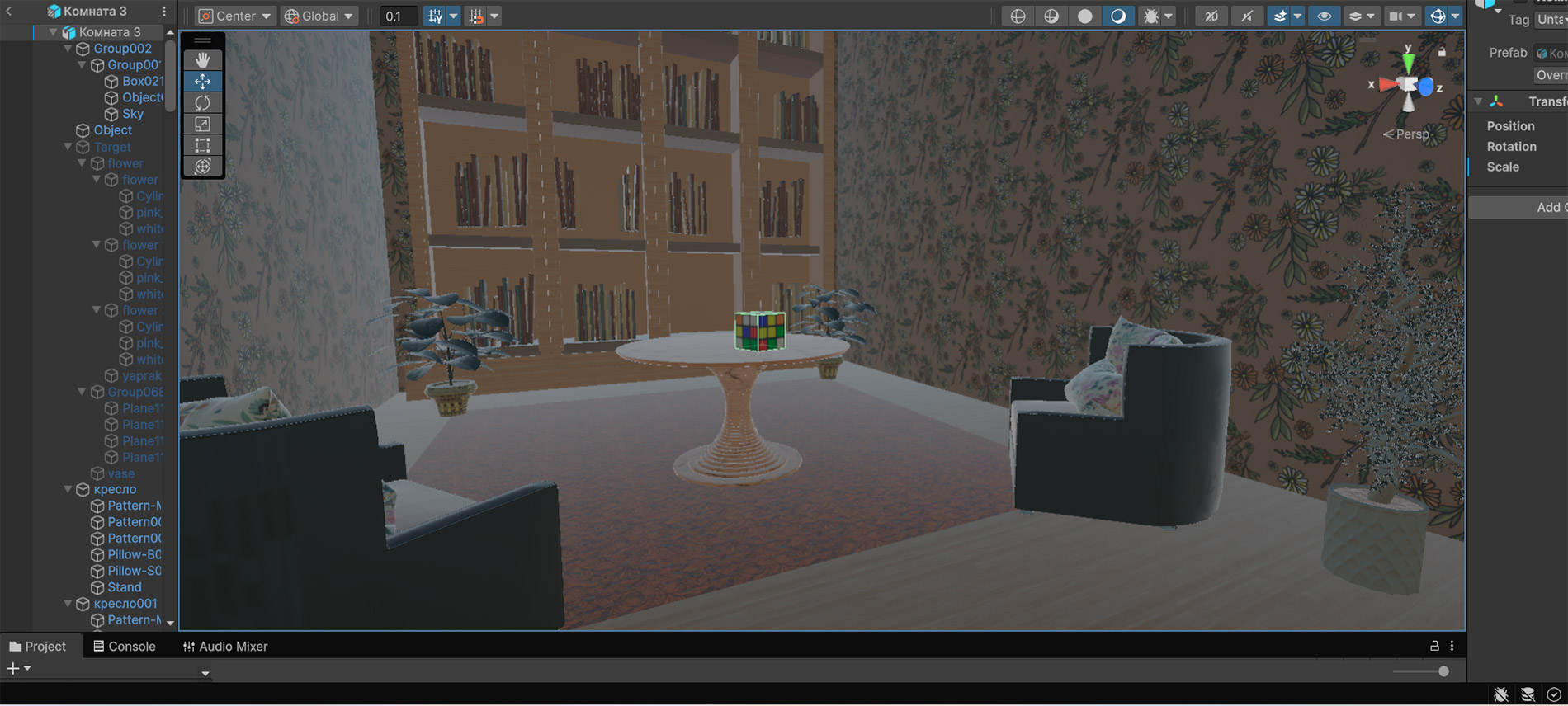Toggle the Y-axis grid visibility
1568x706 pixels.
pyautogui.click(x=435, y=16)
